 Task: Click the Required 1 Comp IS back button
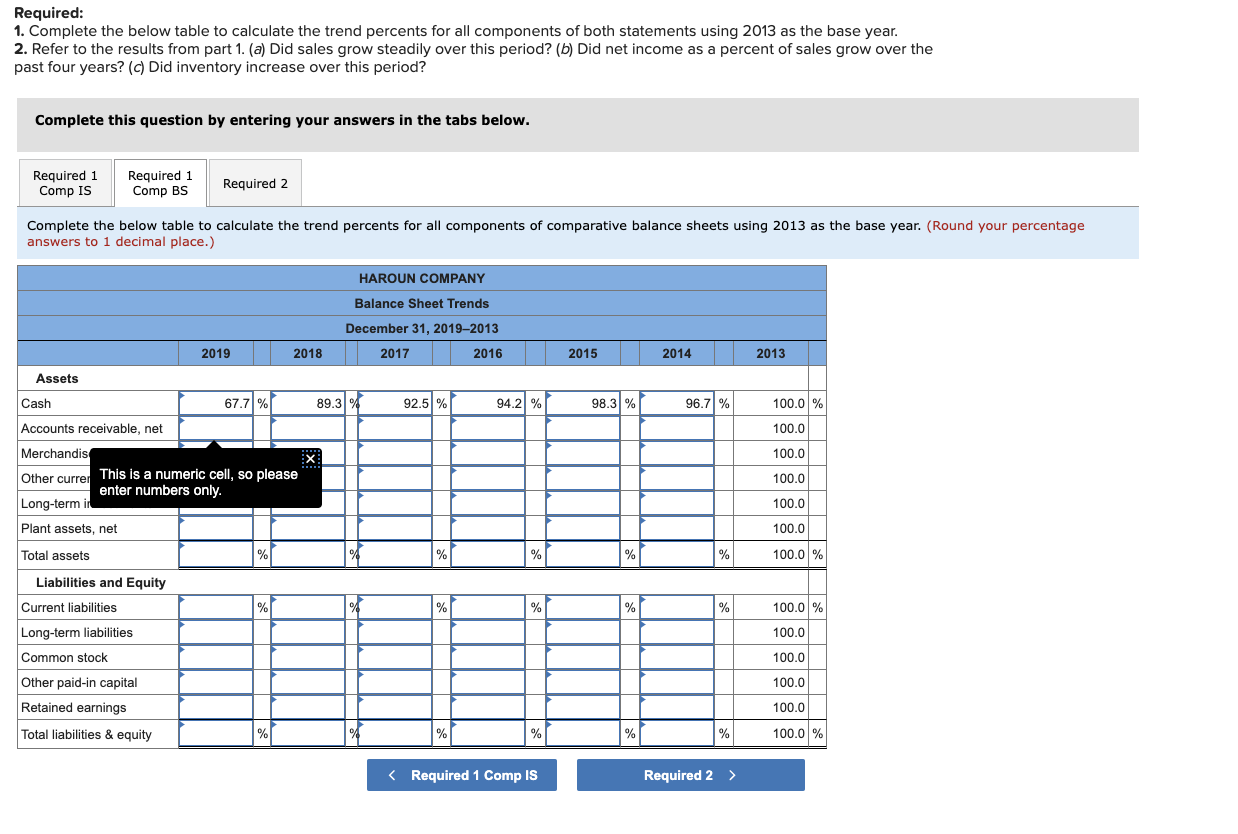[x=461, y=775]
